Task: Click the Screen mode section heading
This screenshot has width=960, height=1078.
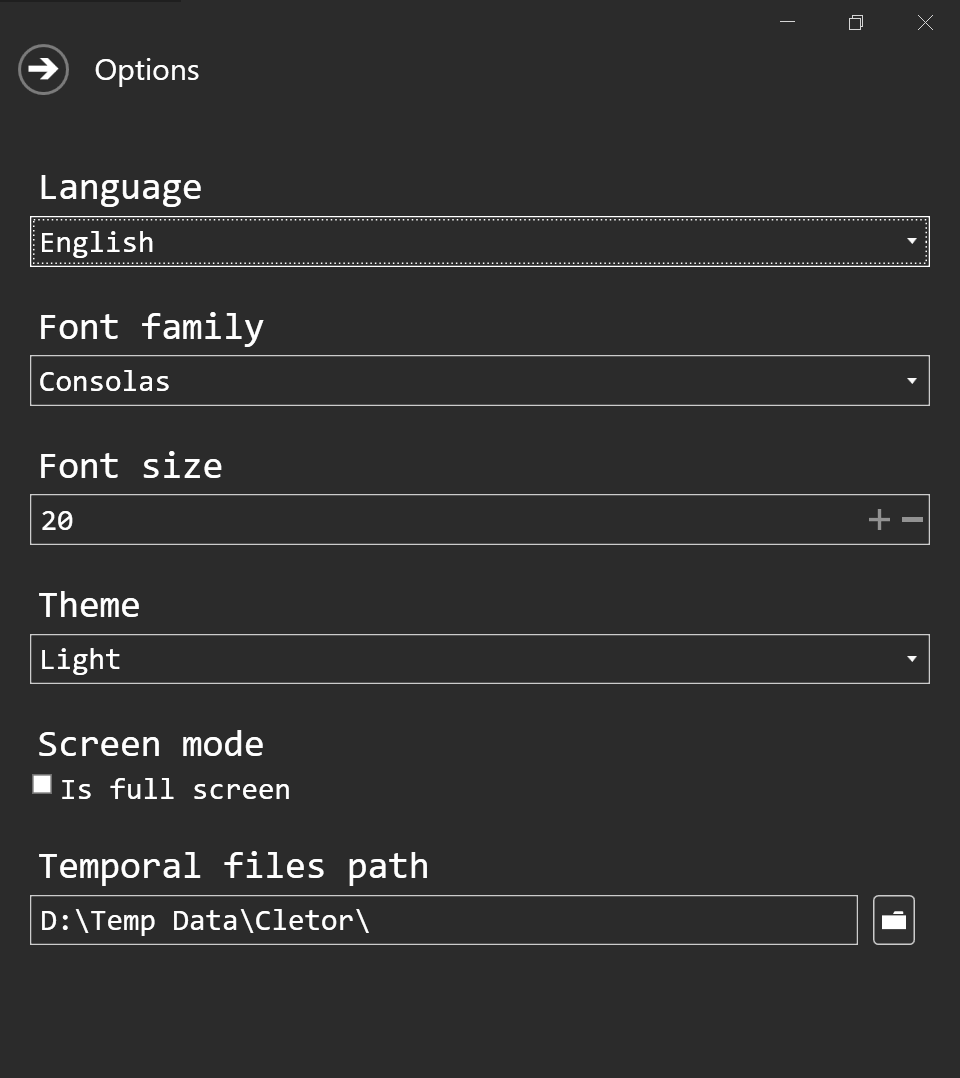Action: point(151,744)
